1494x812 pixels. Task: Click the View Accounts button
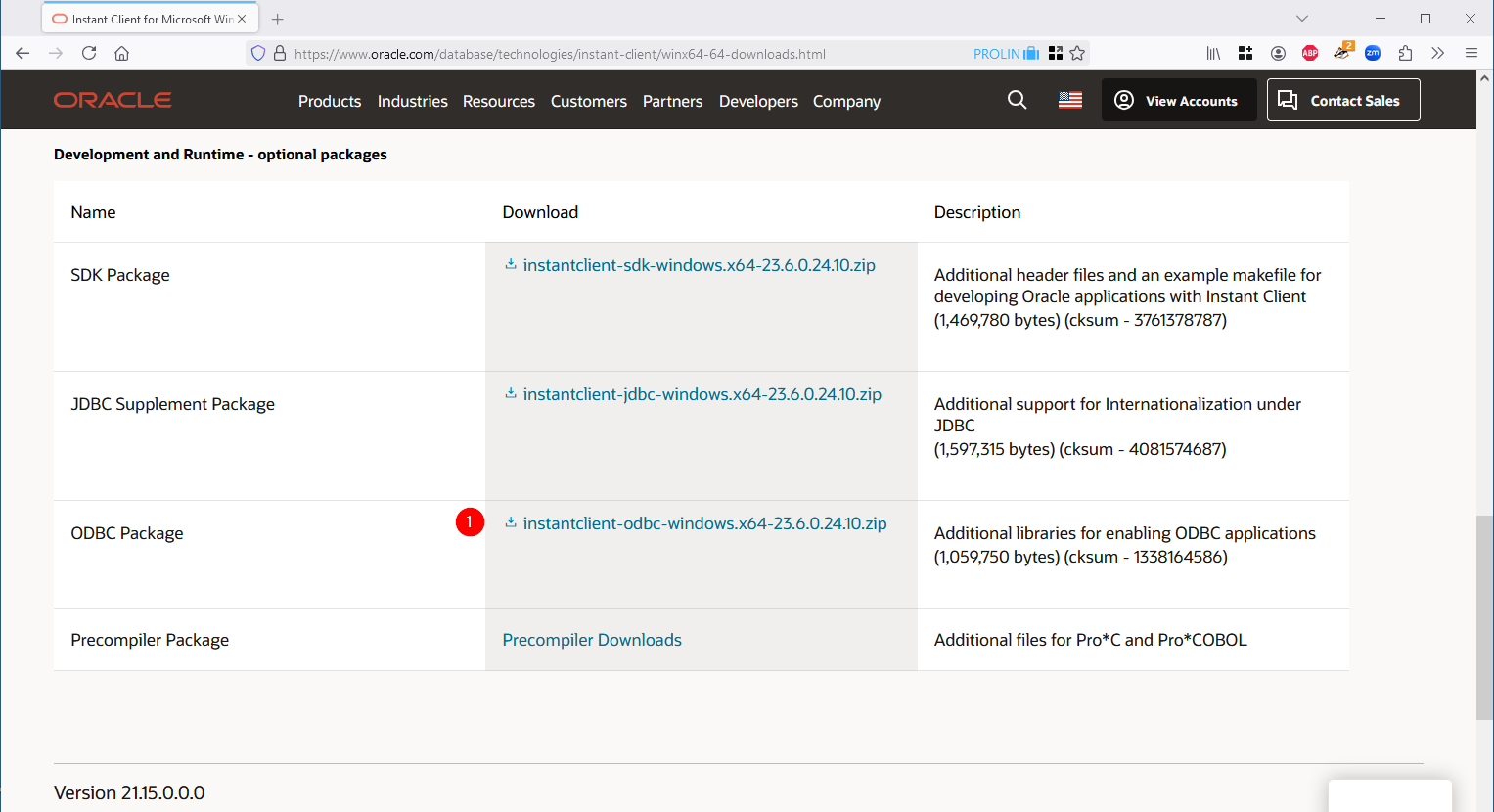pyautogui.click(x=1179, y=100)
